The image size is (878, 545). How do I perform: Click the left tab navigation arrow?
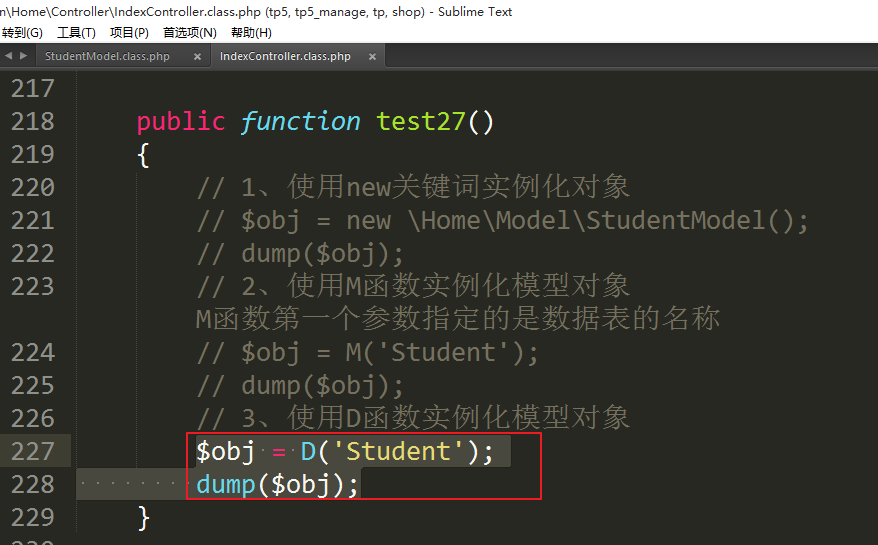8,56
